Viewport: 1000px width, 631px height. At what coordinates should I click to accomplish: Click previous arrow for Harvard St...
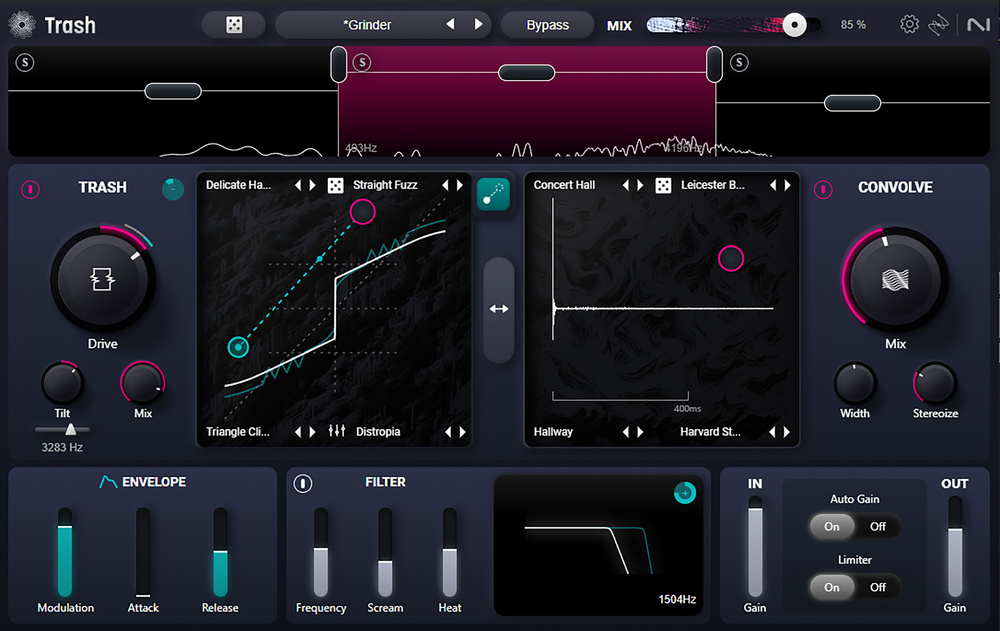(x=772, y=432)
